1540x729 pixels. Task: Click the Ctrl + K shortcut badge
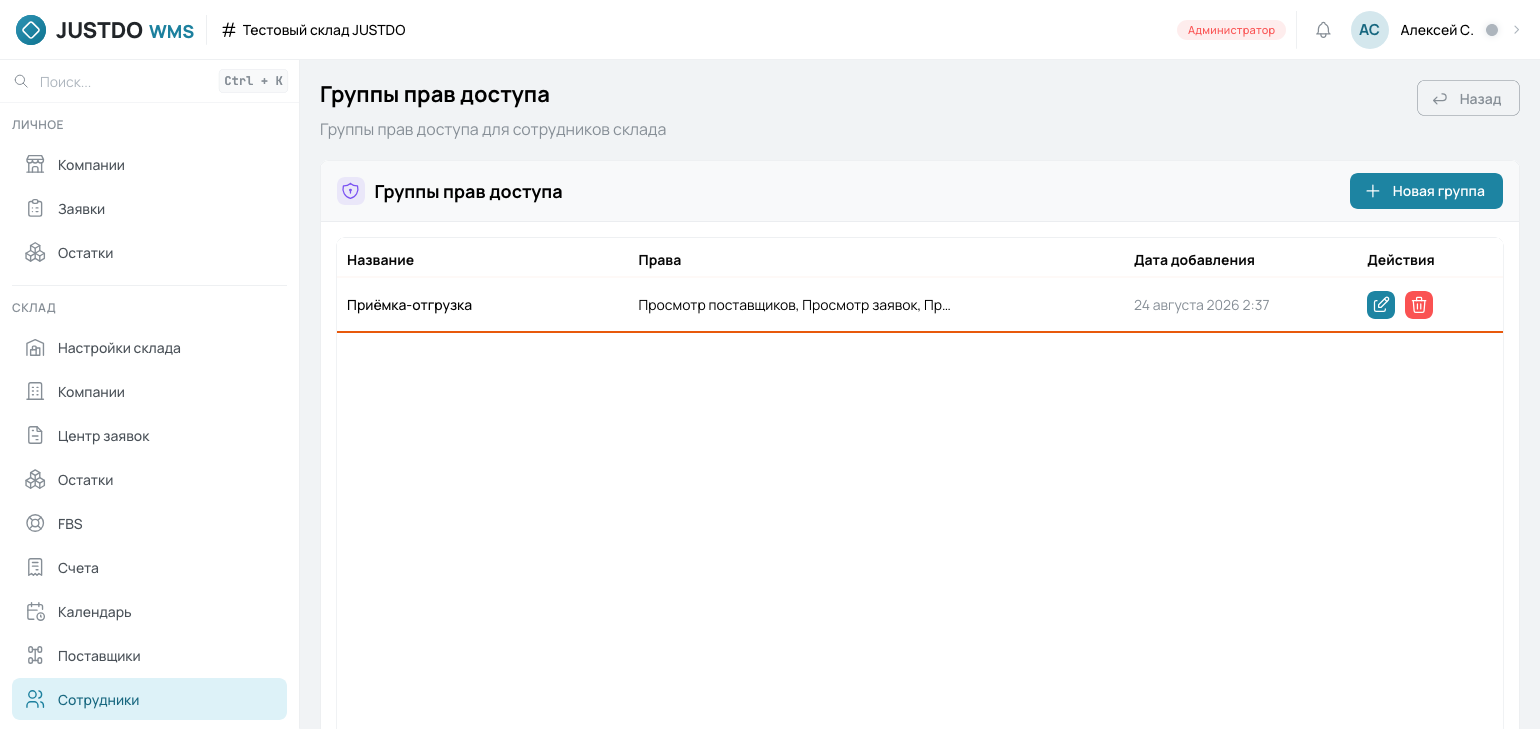tap(253, 81)
